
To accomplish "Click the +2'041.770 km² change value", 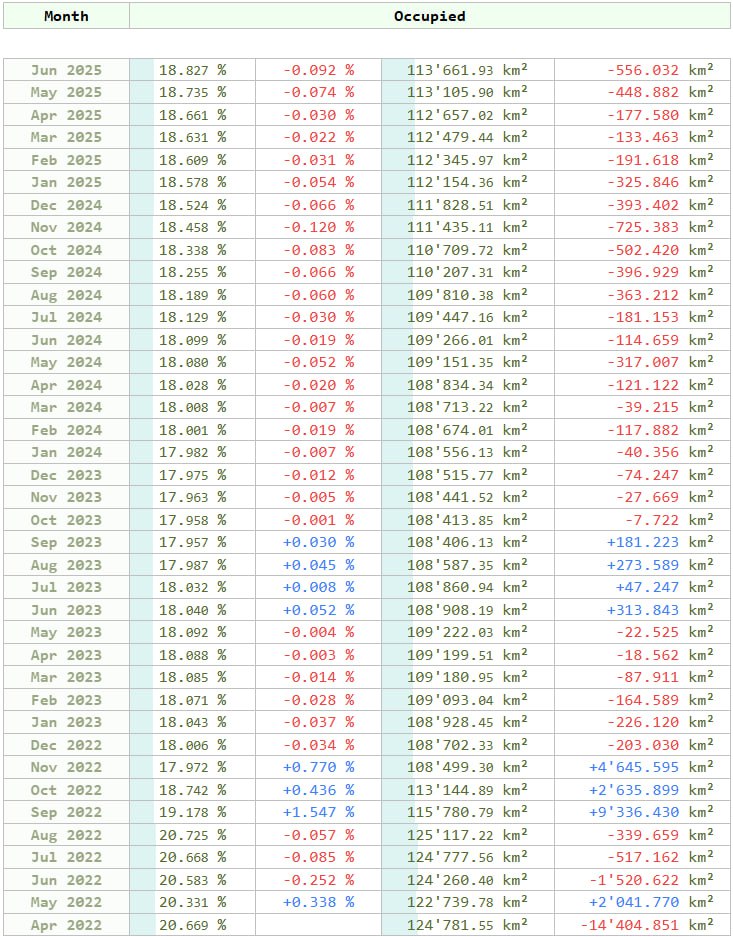I will click(x=651, y=902).
